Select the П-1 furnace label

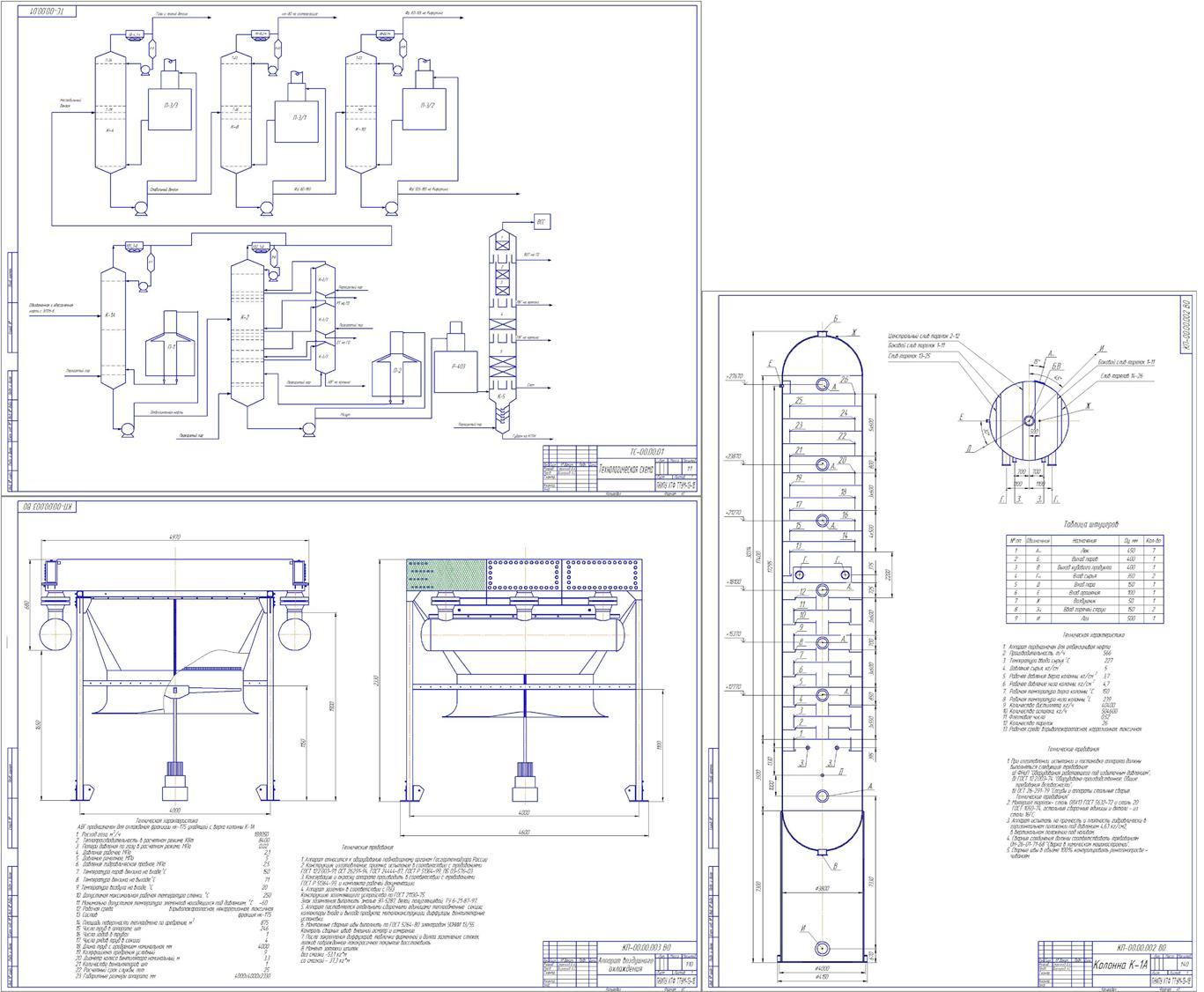point(172,345)
